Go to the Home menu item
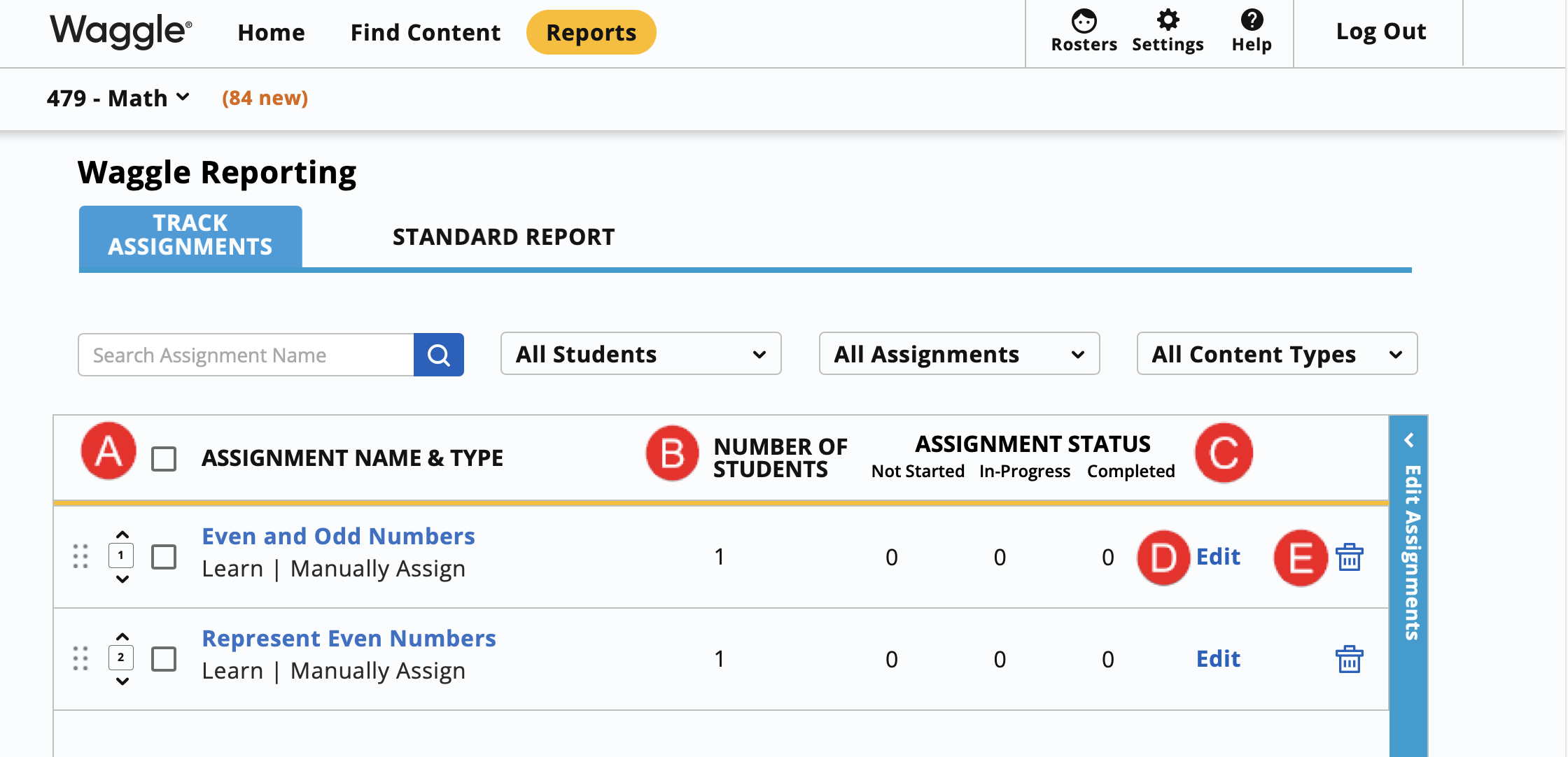Image resolution: width=1568 pixels, height=757 pixels. tap(271, 32)
